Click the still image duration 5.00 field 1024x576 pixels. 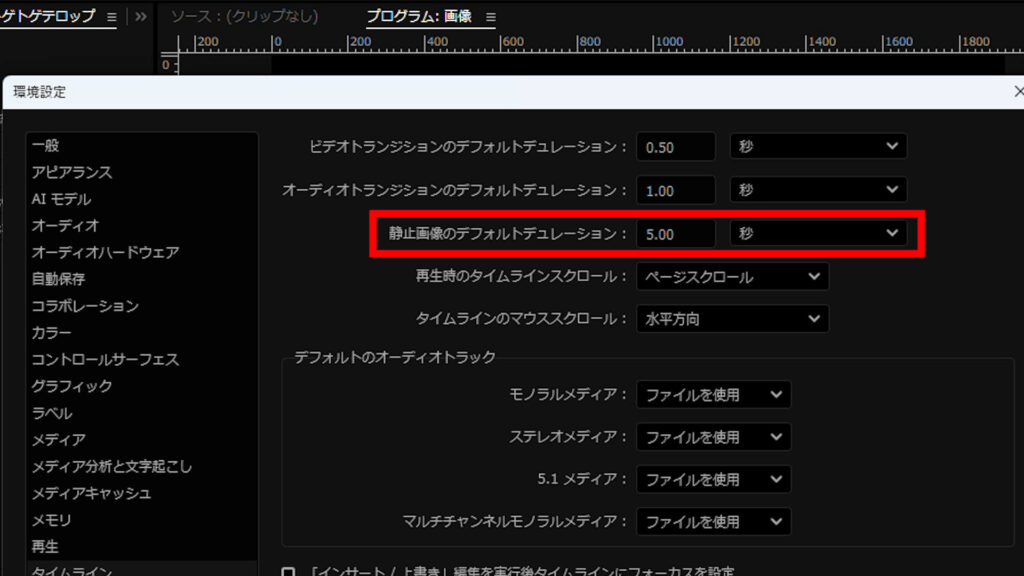coord(675,233)
